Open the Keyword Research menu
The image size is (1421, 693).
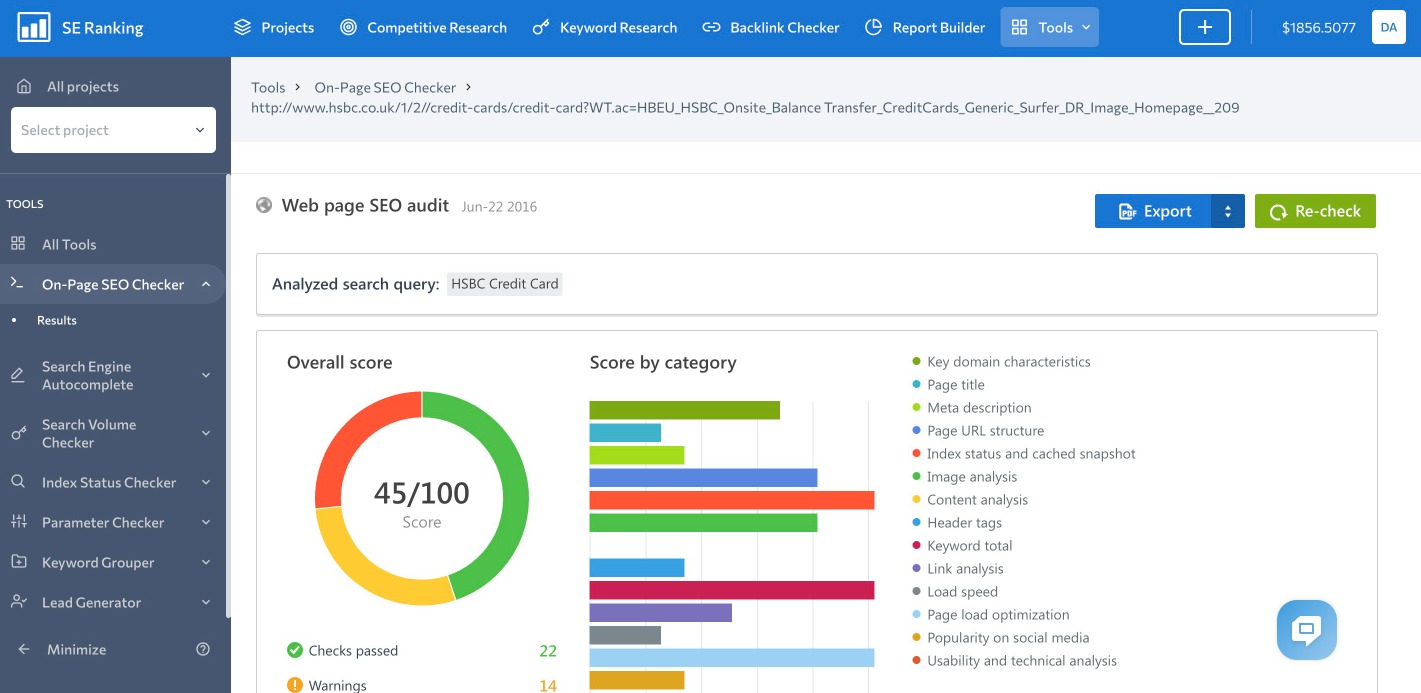coord(605,27)
